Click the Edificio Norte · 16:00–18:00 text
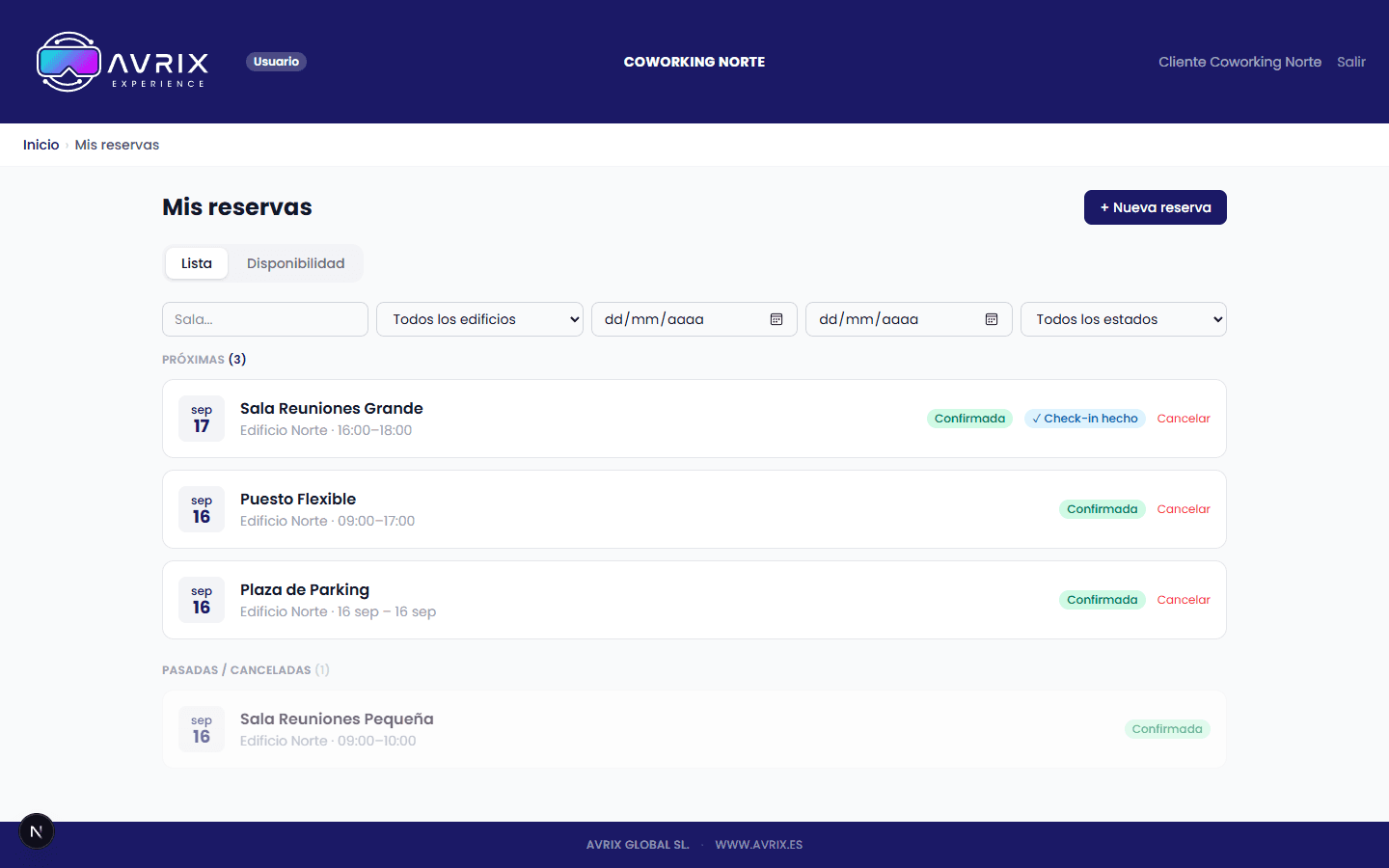1389x868 pixels. coord(326,430)
